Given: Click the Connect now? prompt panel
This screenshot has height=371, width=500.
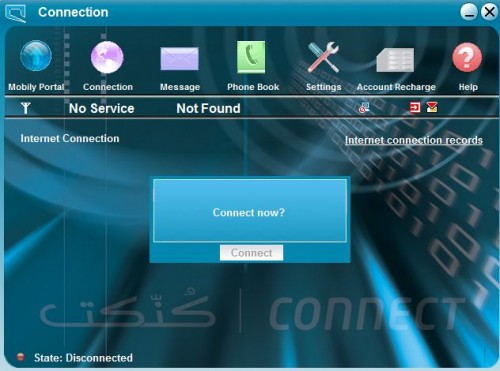Looking at the screenshot, I should pyautogui.click(x=250, y=211).
